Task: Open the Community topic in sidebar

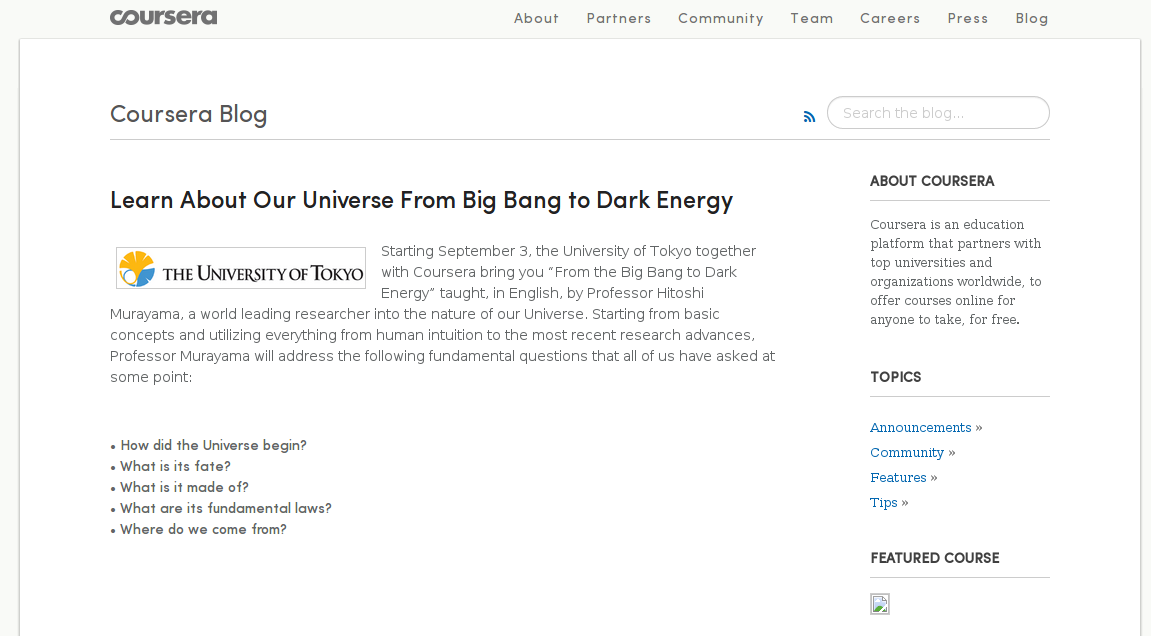Action: pos(907,452)
